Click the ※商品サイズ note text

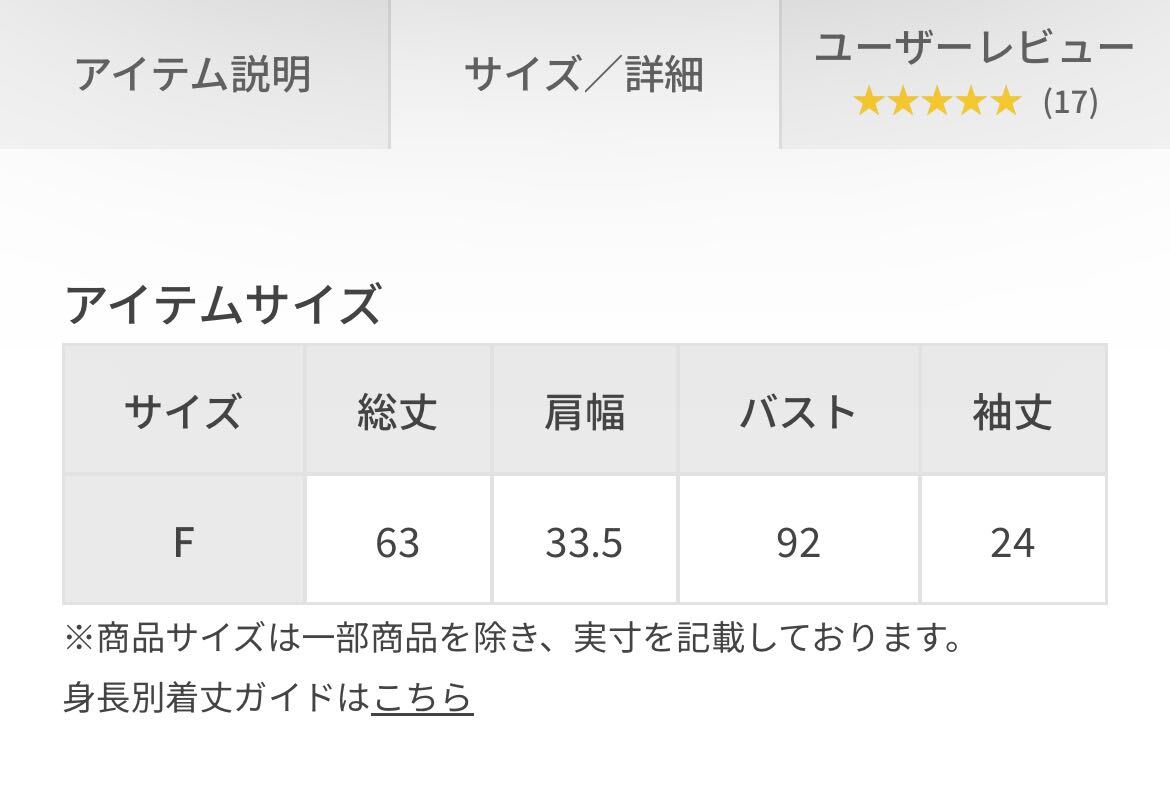[x=512, y=637]
